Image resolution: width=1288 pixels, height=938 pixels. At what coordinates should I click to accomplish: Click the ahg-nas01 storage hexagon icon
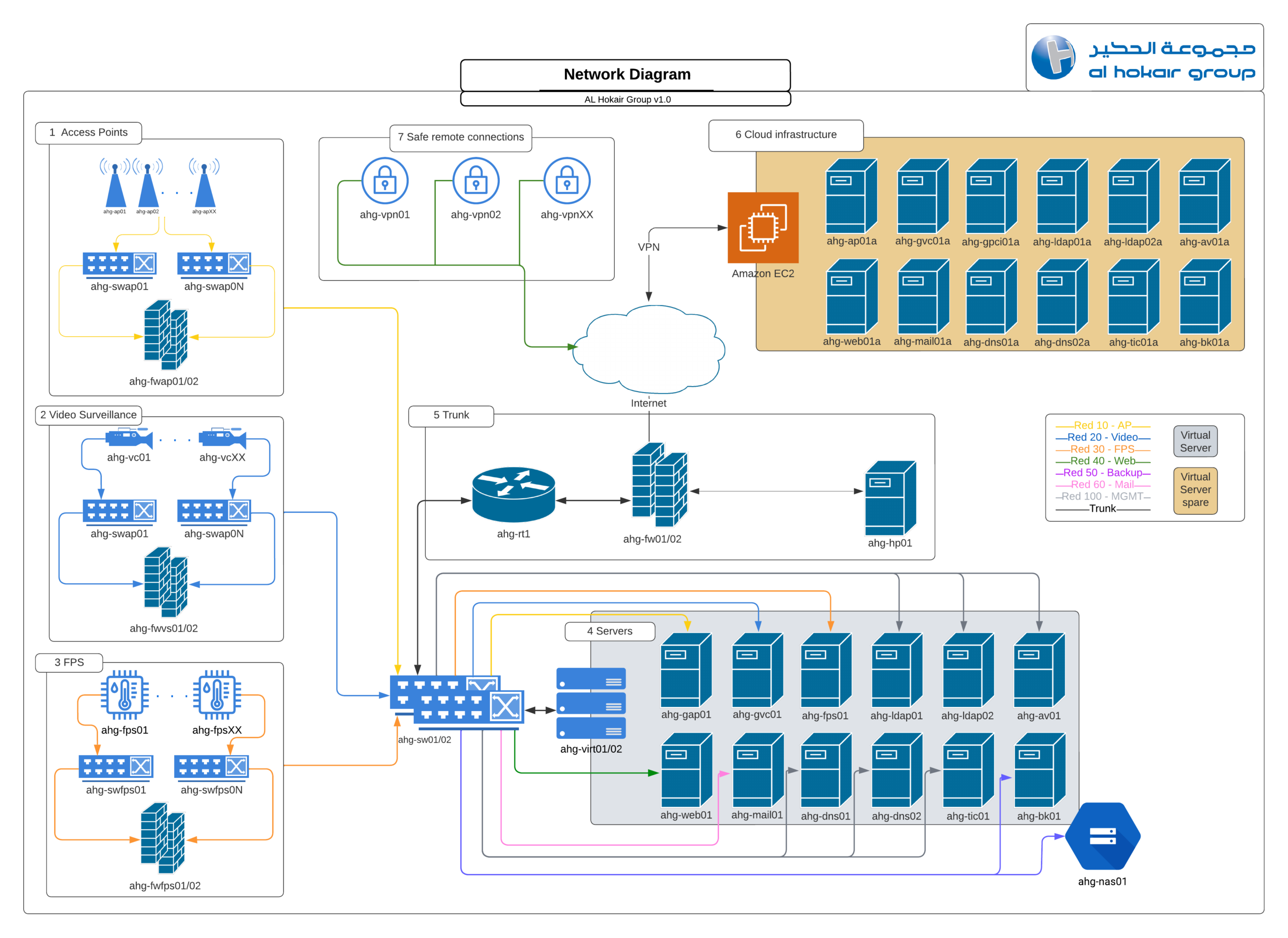[x=1102, y=836]
